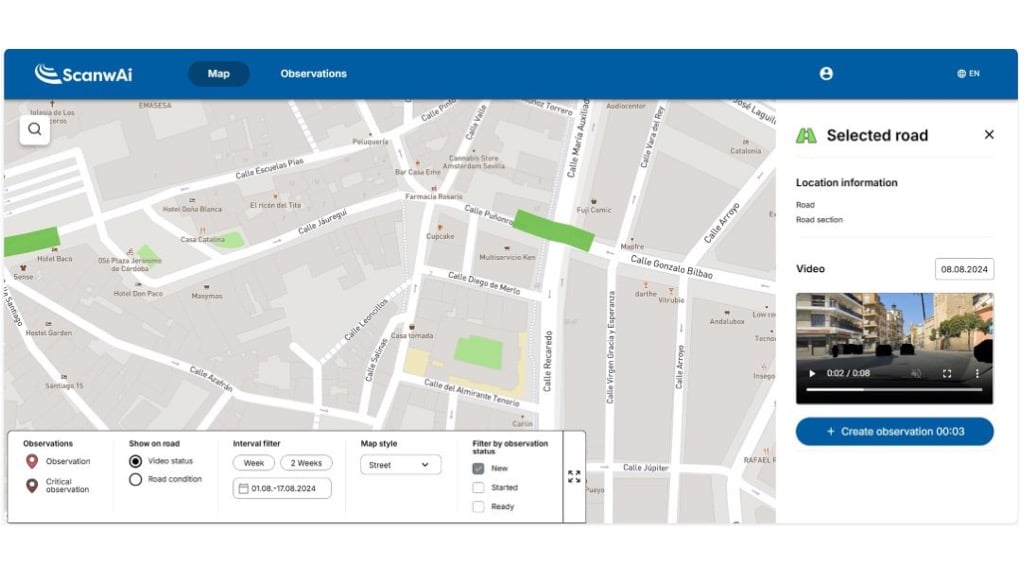1024x576 pixels.
Task: Enable the Started status checkbox
Action: pos(478,488)
